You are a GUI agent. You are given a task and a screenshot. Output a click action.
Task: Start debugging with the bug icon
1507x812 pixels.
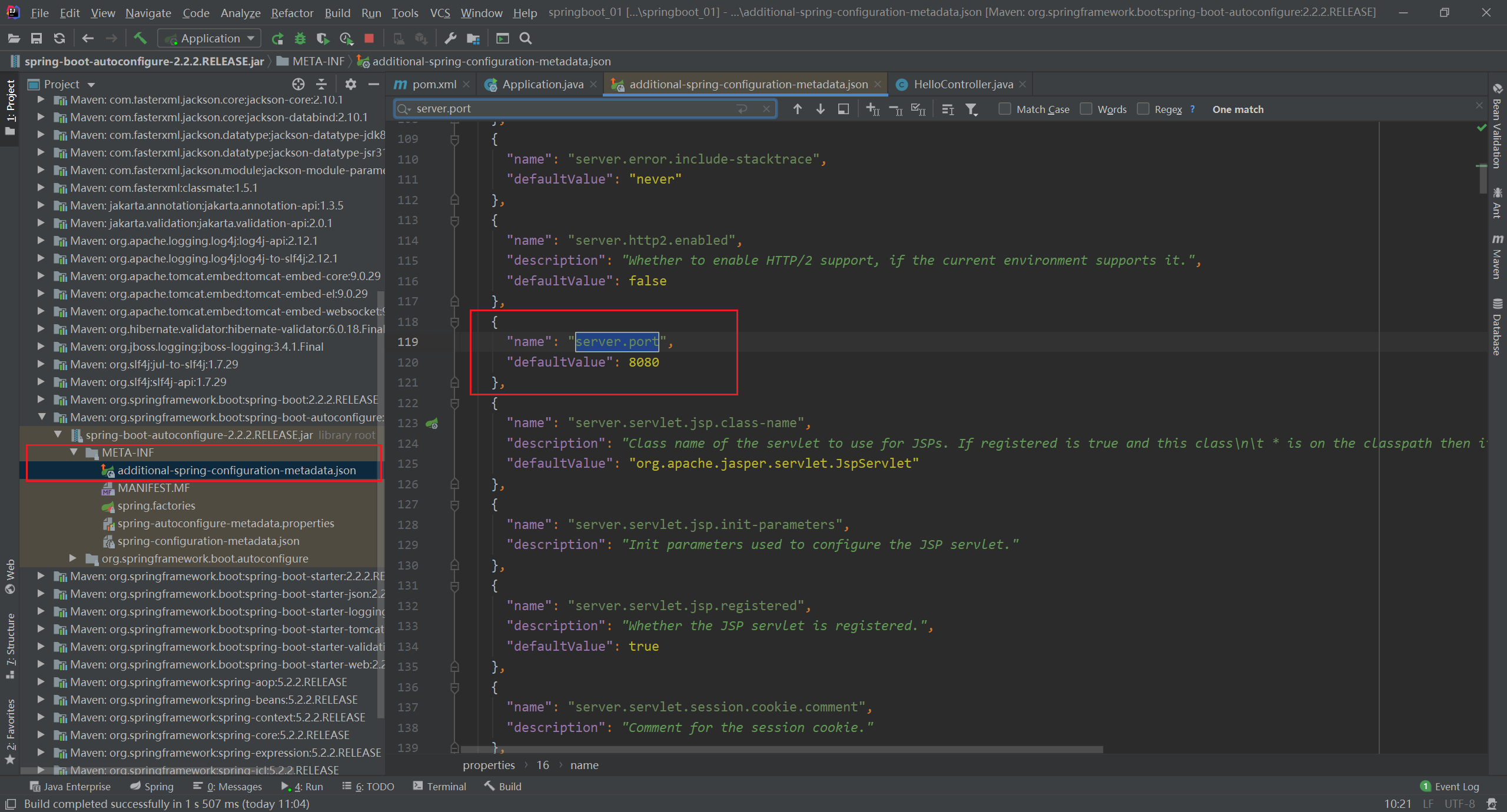click(300, 38)
